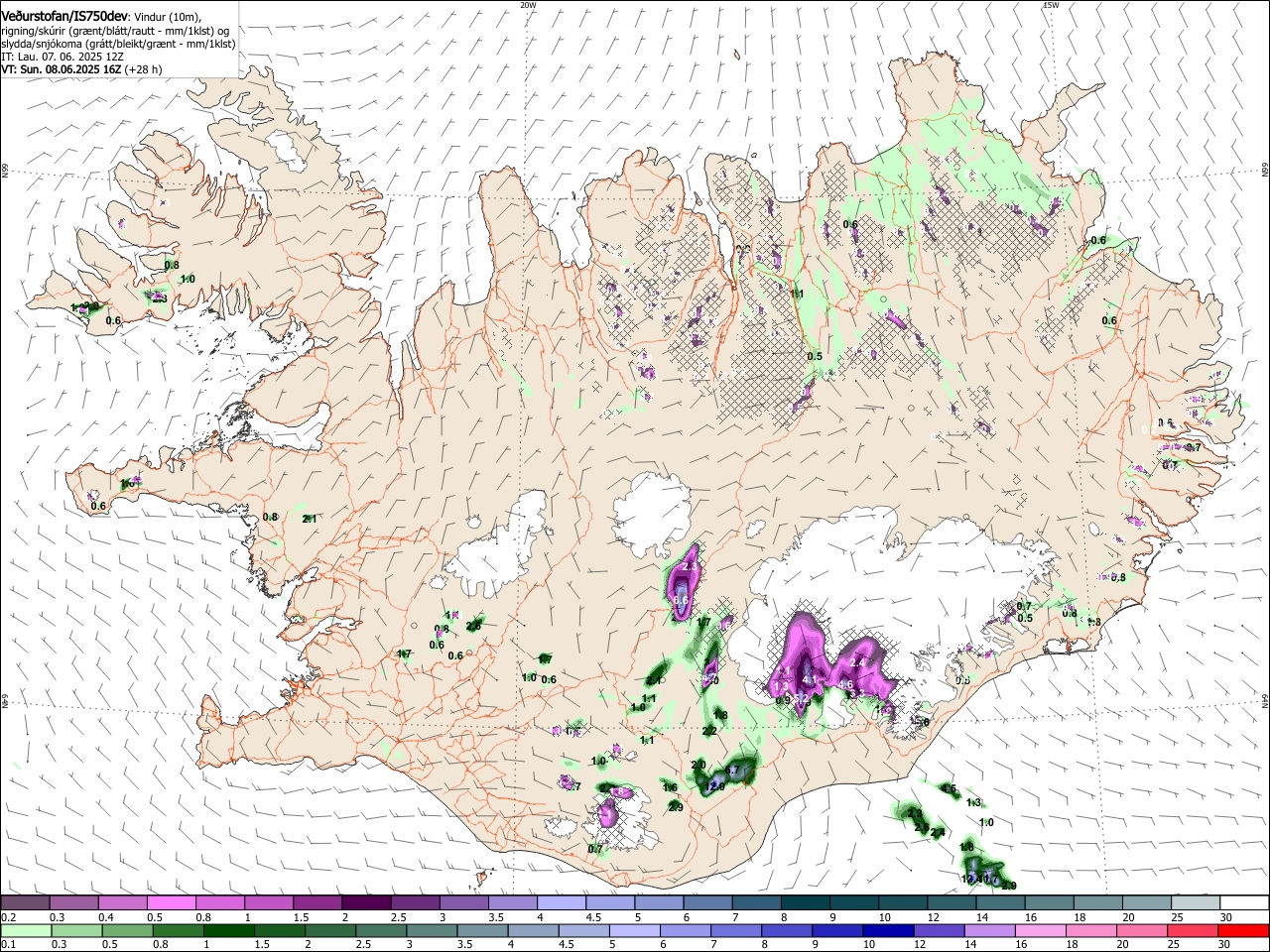Click the 12.0 precipitation value near the south coast
The image size is (1270, 952).
pos(714,785)
